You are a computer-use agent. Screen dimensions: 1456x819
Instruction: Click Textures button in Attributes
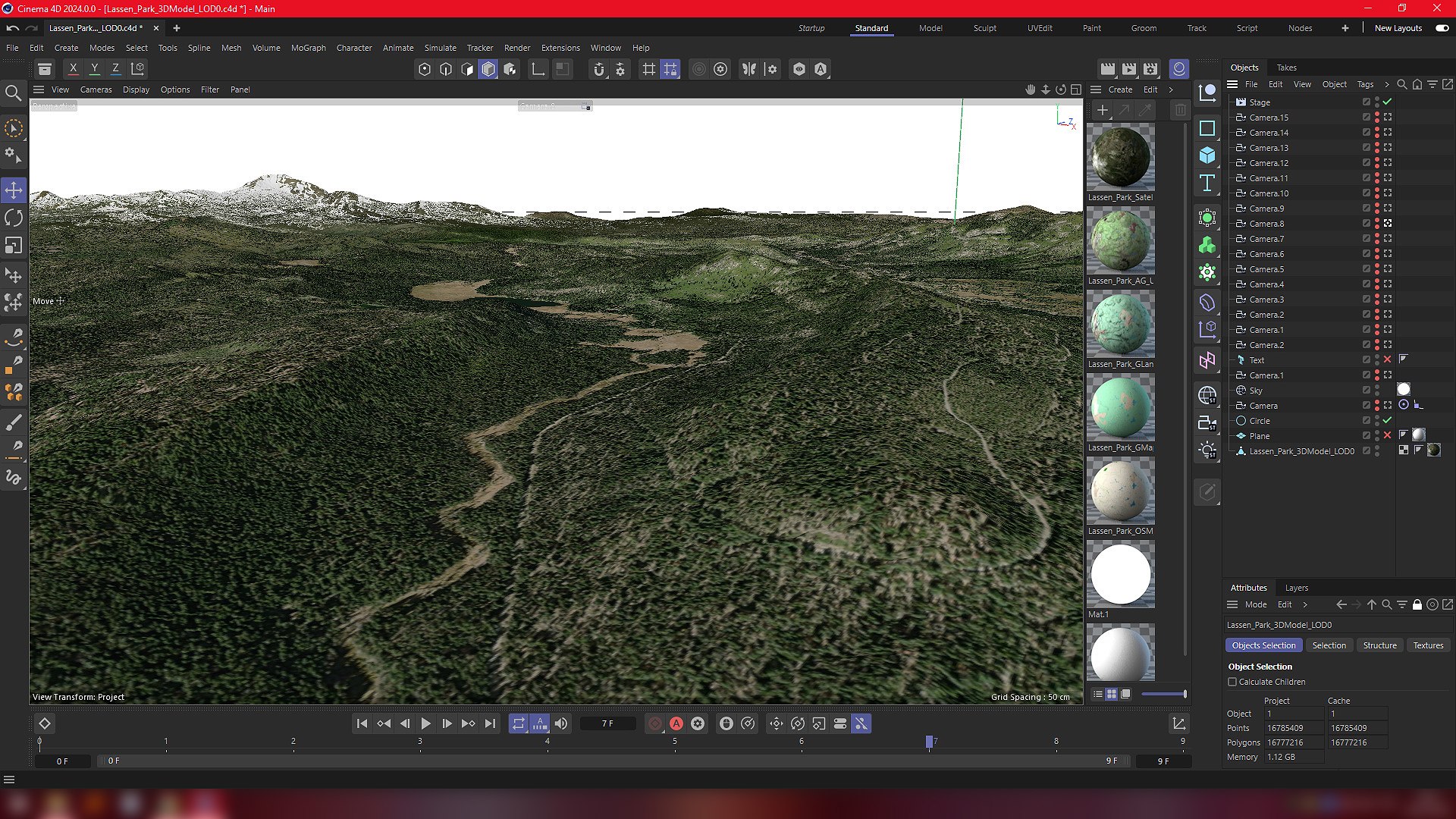pos(1428,645)
